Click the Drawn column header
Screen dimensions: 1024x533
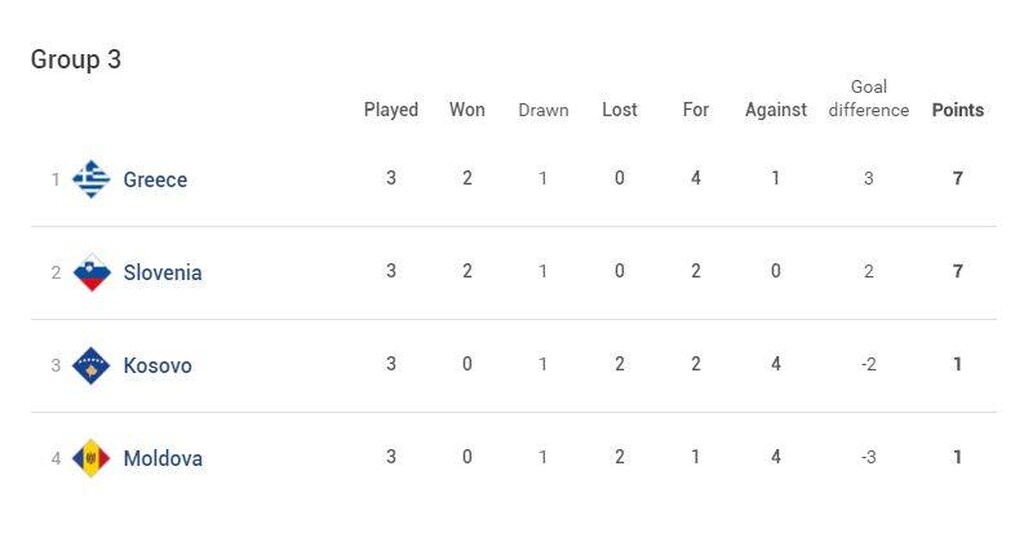coord(543,110)
